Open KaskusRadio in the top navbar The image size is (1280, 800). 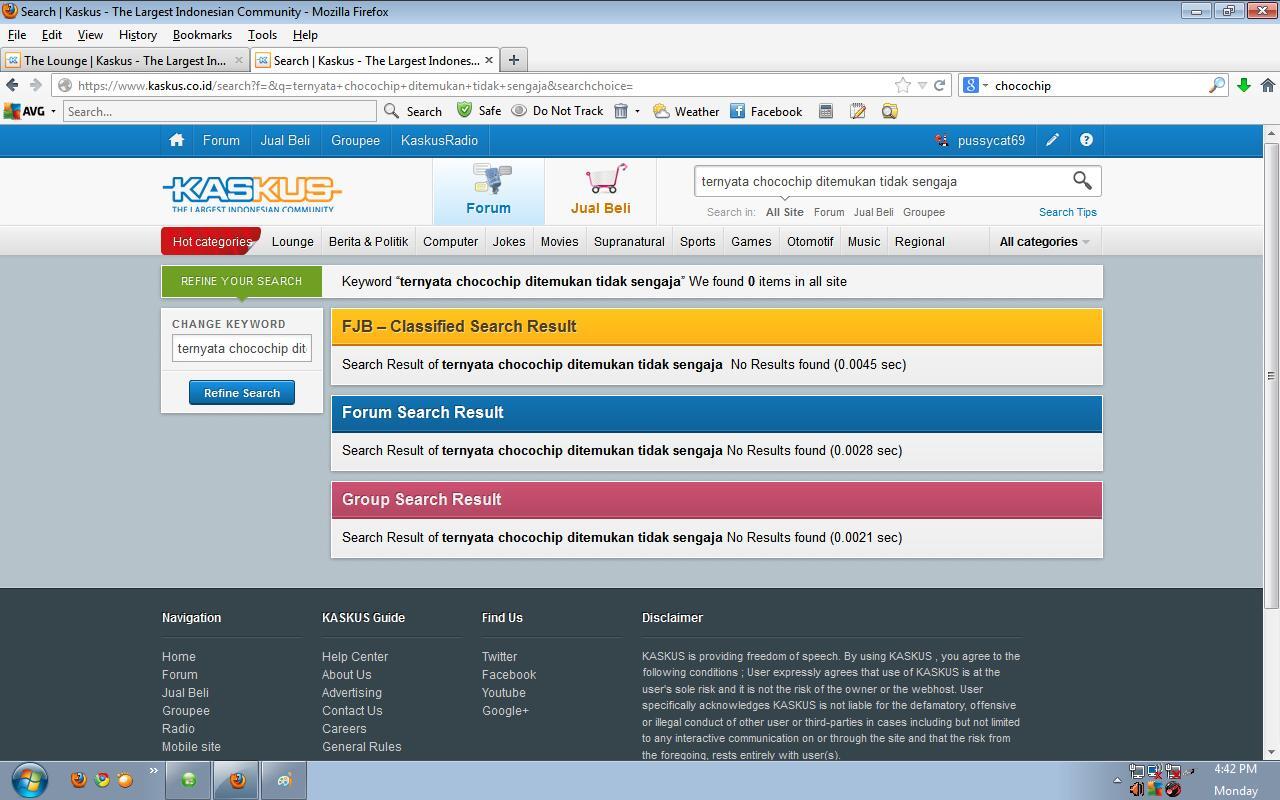tap(439, 140)
